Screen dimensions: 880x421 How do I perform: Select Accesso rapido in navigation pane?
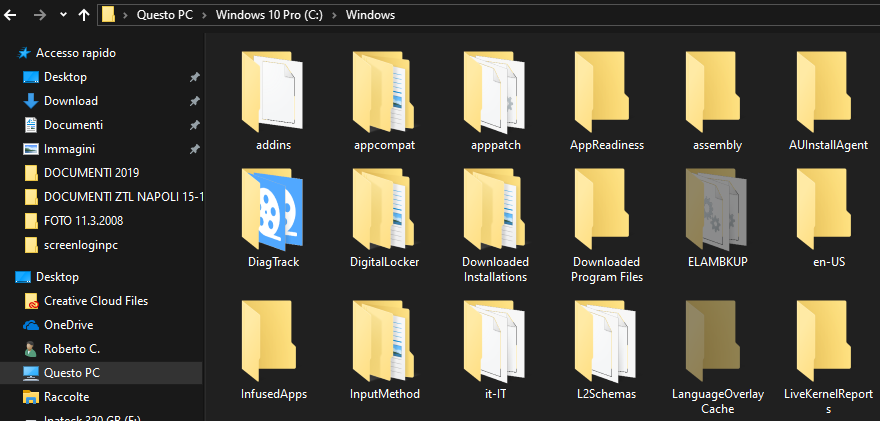tap(76, 53)
